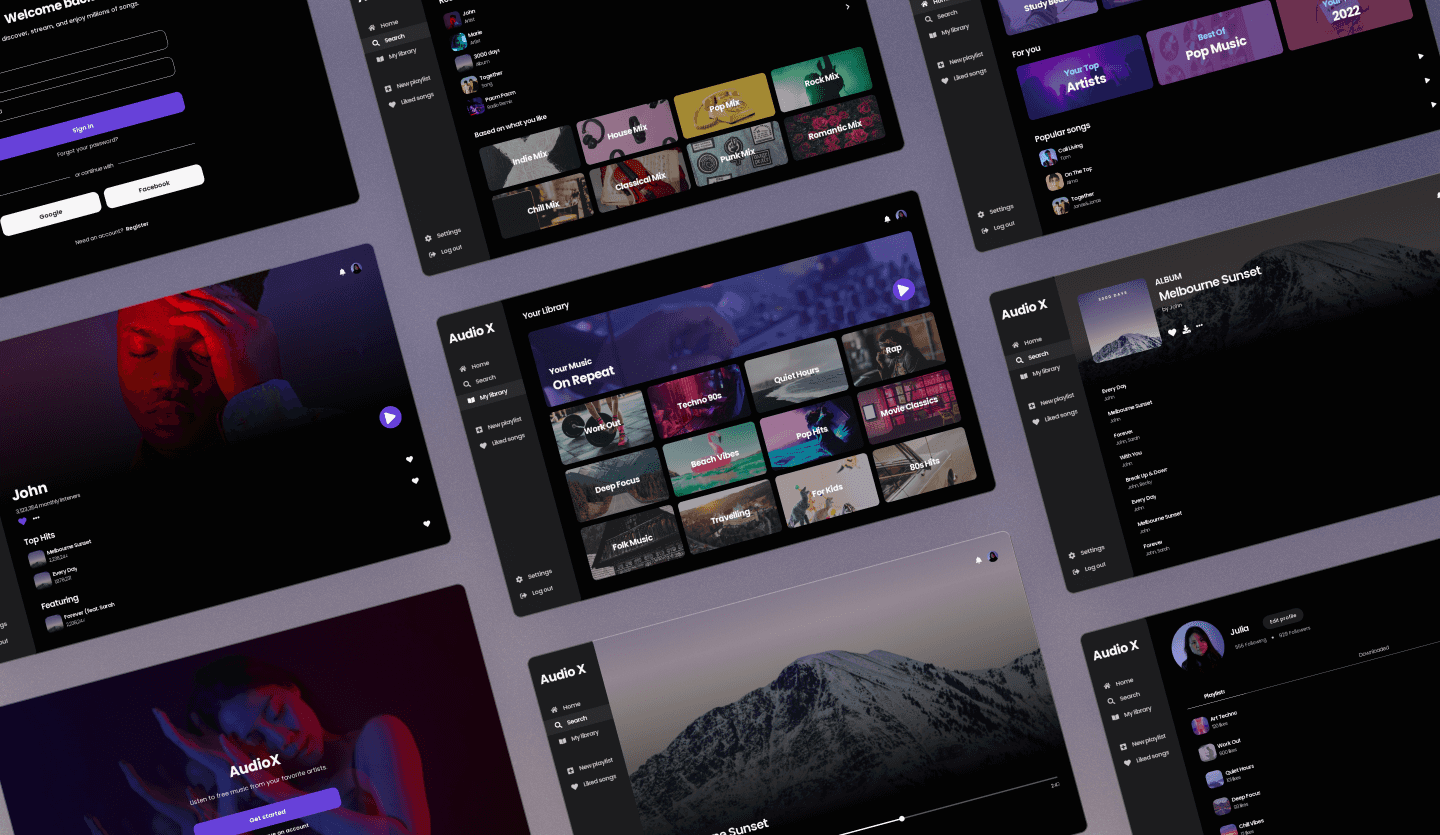Click the Settings gear in the album screen sidebar
The height and width of the screenshot is (835, 1440).
pos(1072,554)
